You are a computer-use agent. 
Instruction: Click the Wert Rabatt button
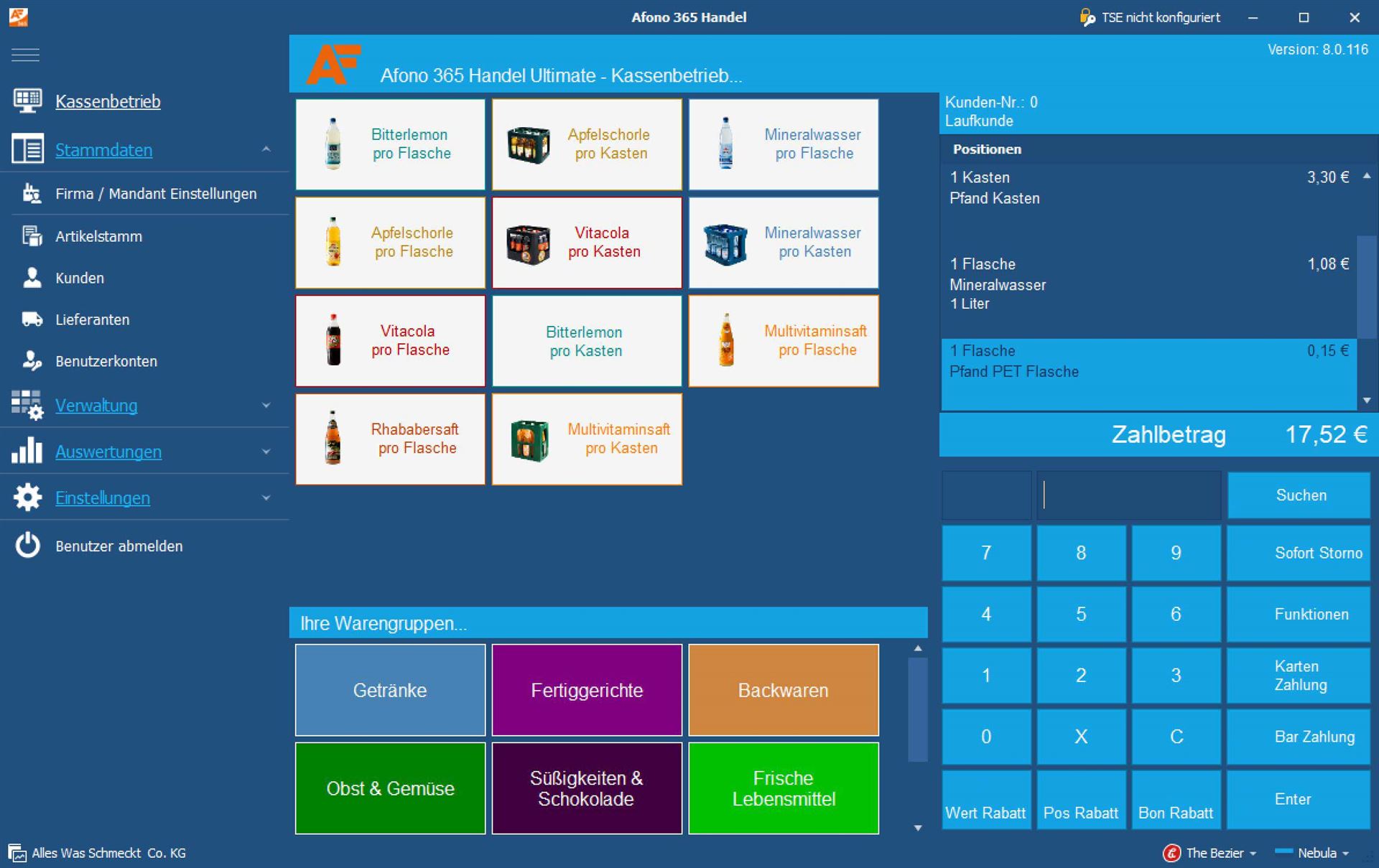point(986,800)
